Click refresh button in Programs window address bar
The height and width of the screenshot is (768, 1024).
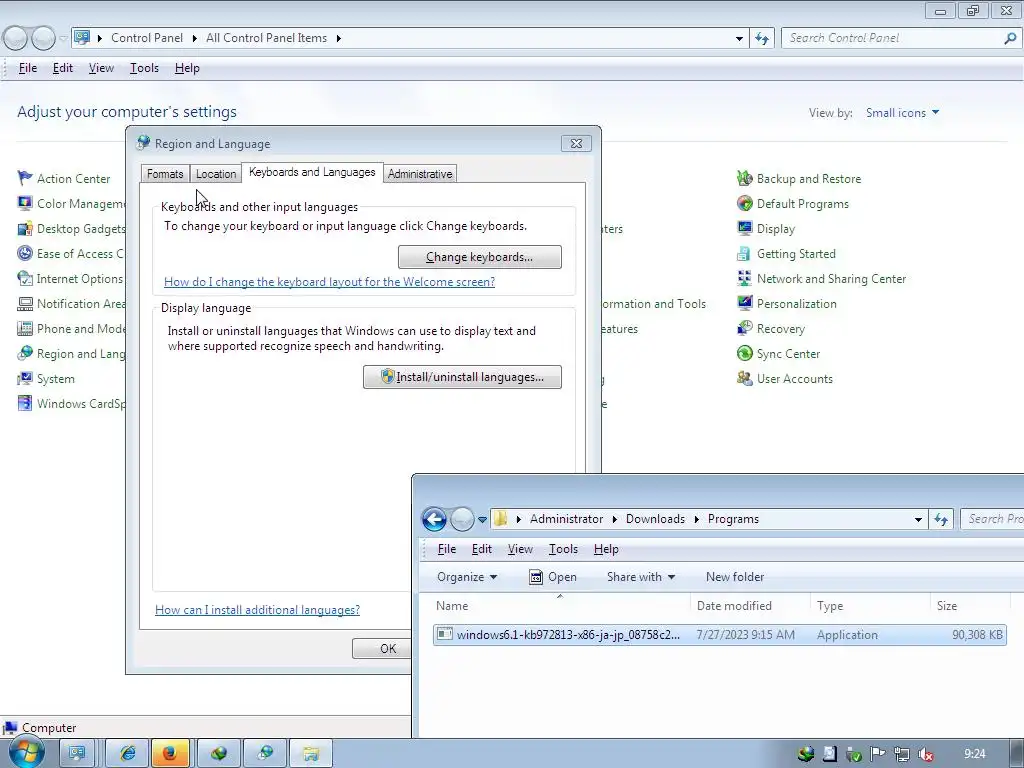coord(941,519)
